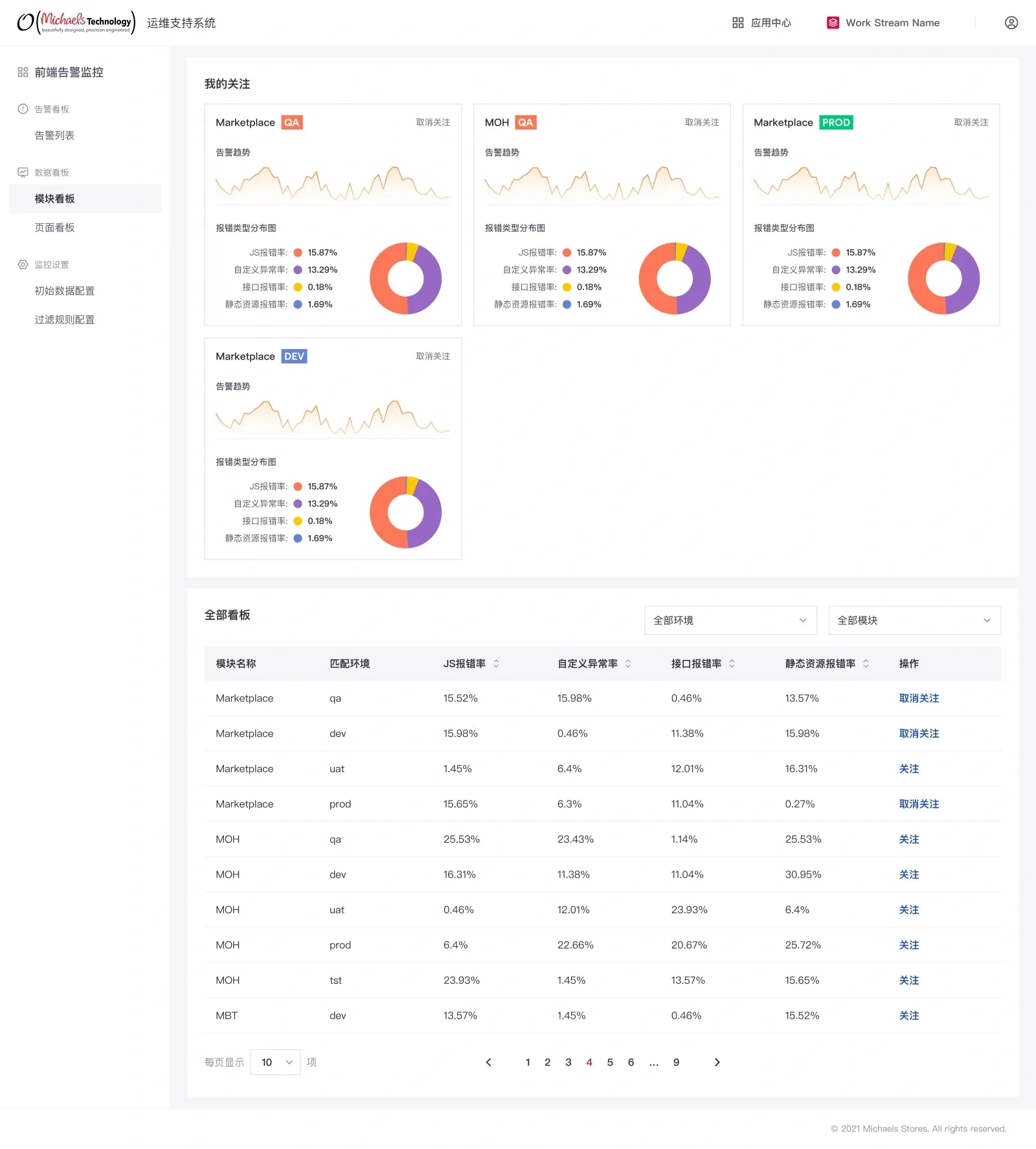Click the donut chart in Marketplace DEV card
The width and height of the screenshot is (1036, 1149).
click(x=406, y=512)
